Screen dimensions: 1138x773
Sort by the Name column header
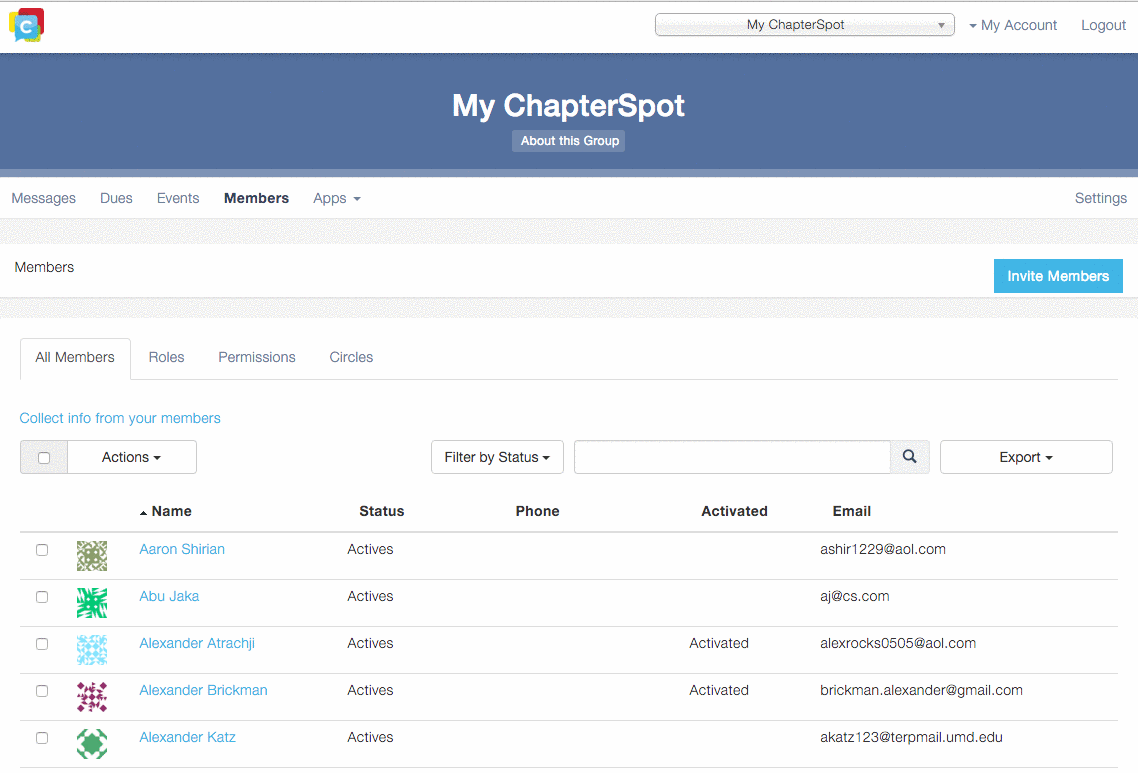(x=171, y=512)
